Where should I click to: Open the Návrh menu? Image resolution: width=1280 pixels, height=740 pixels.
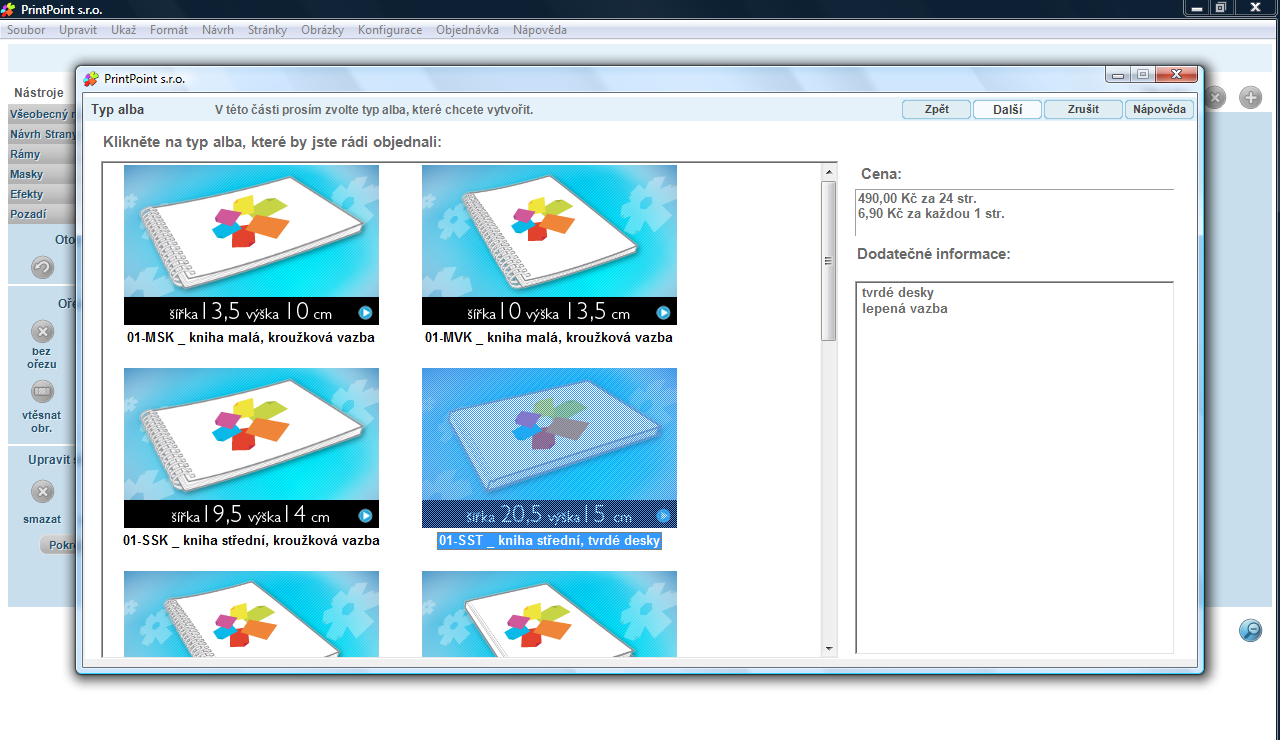[x=218, y=30]
